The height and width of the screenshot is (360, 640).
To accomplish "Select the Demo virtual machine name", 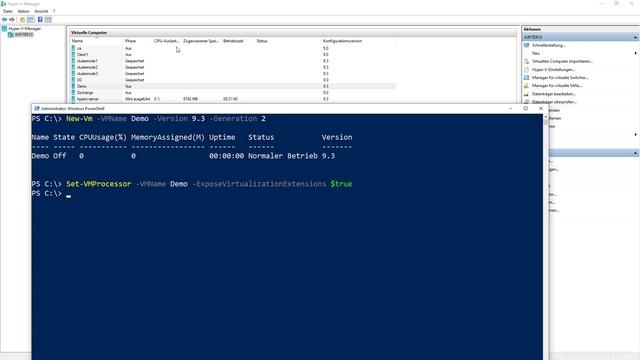I will [x=82, y=87].
